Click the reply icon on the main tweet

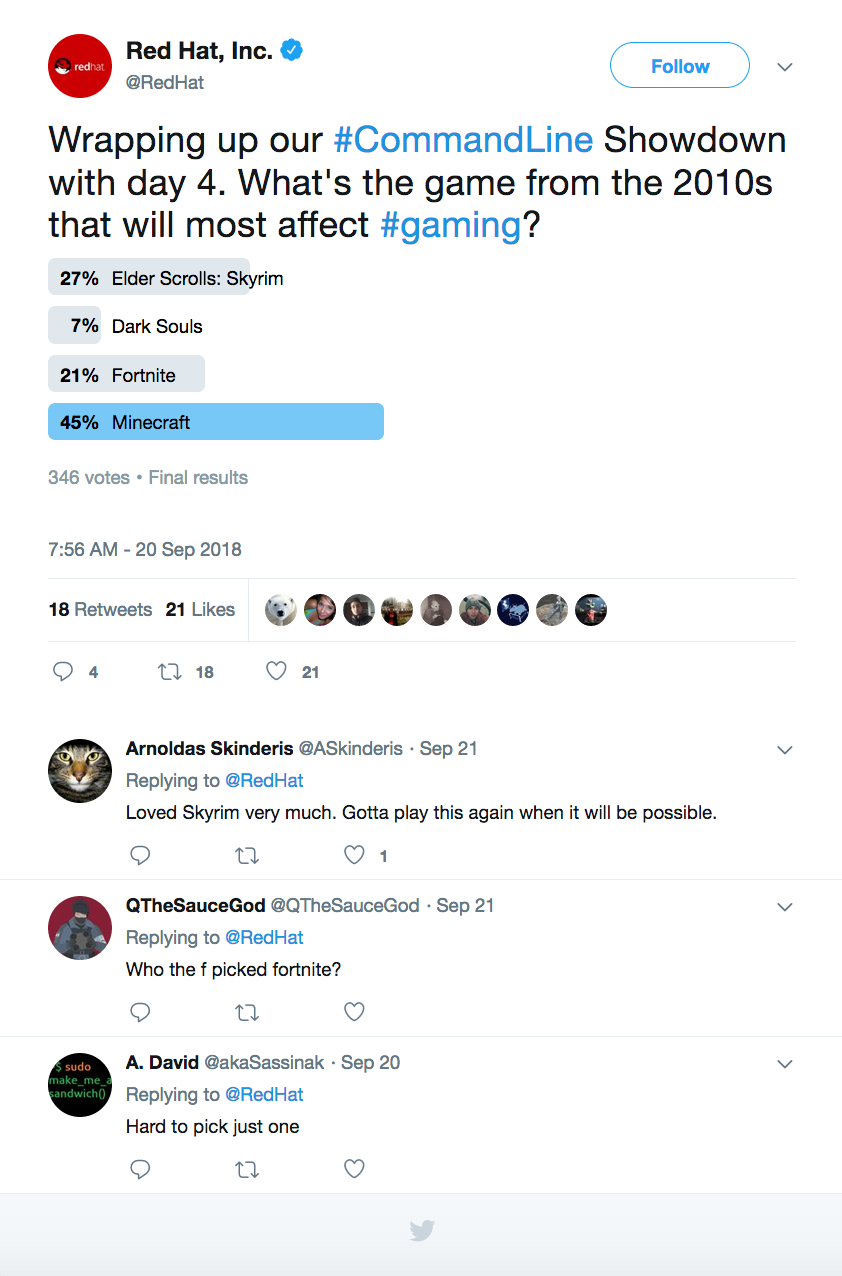tap(63, 672)
